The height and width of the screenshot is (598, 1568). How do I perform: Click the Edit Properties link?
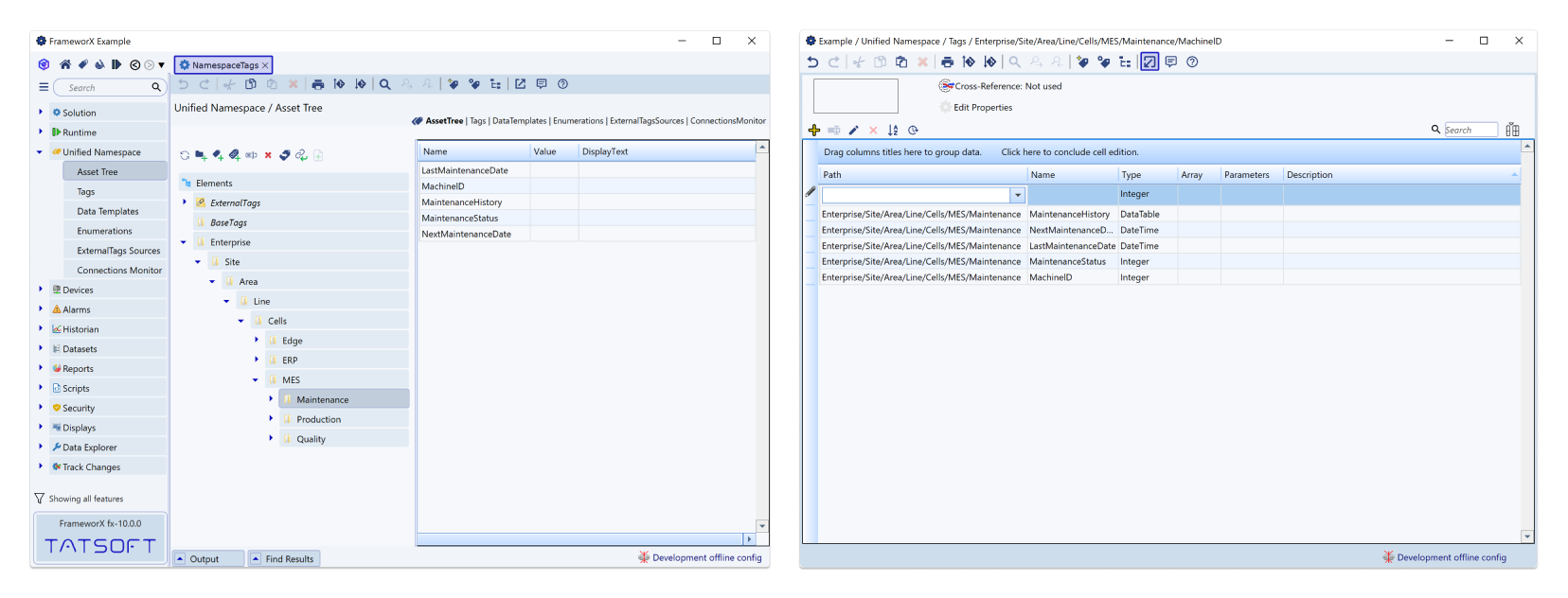click(982, 108)
